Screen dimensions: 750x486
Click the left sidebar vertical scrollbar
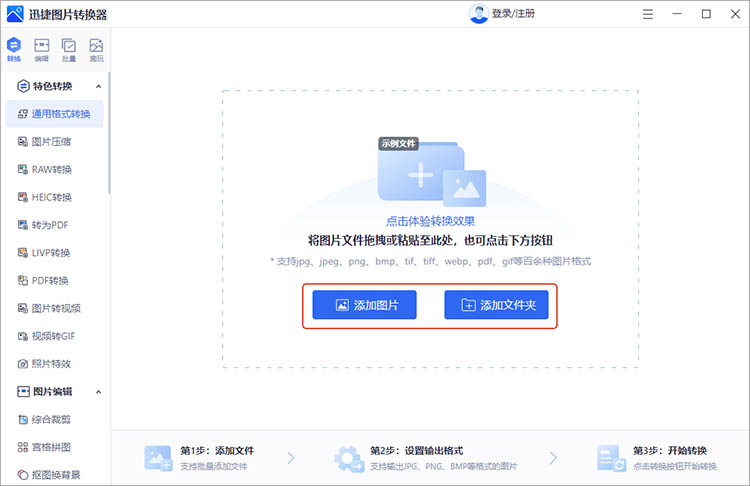coord(109,133)
